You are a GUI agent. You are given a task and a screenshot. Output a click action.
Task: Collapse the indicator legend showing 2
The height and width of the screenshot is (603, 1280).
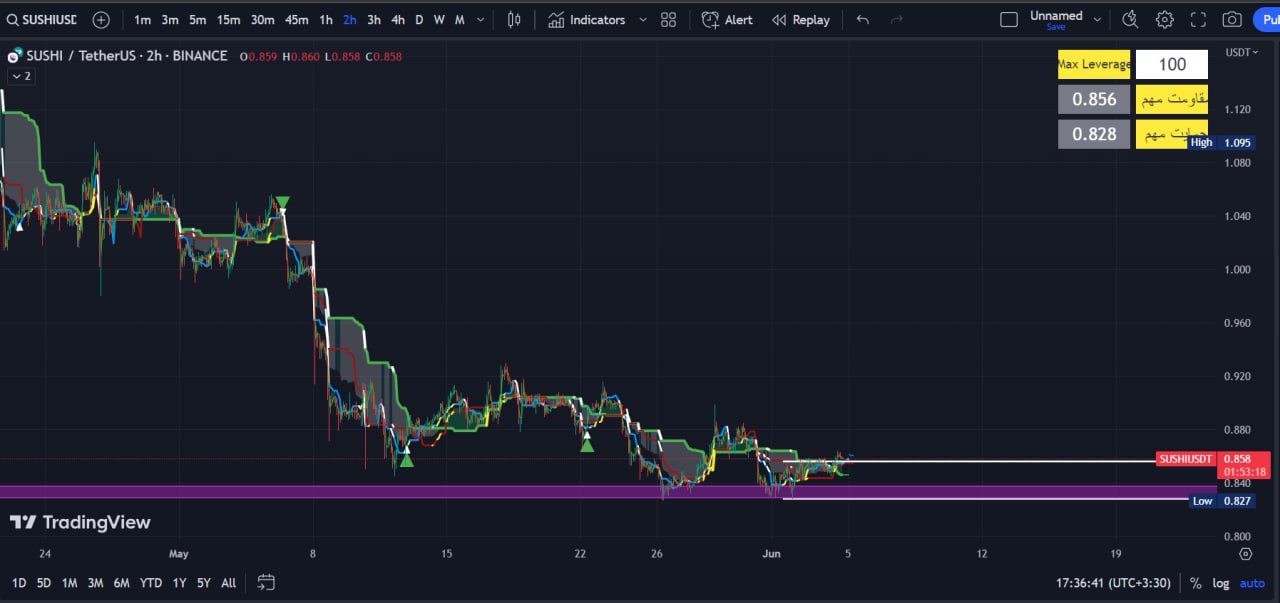[21, 76]
